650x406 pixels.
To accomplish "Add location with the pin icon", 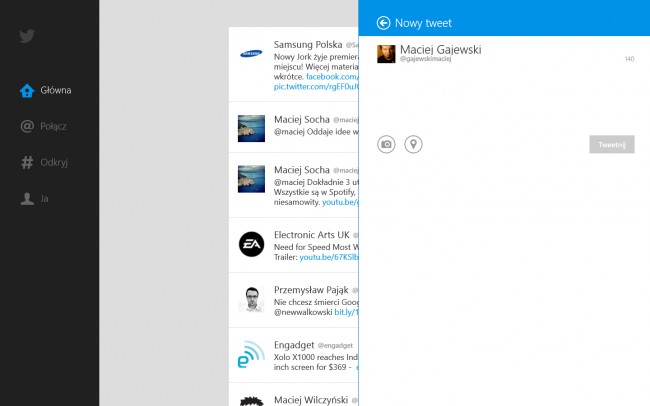I will tap(413, 144).
